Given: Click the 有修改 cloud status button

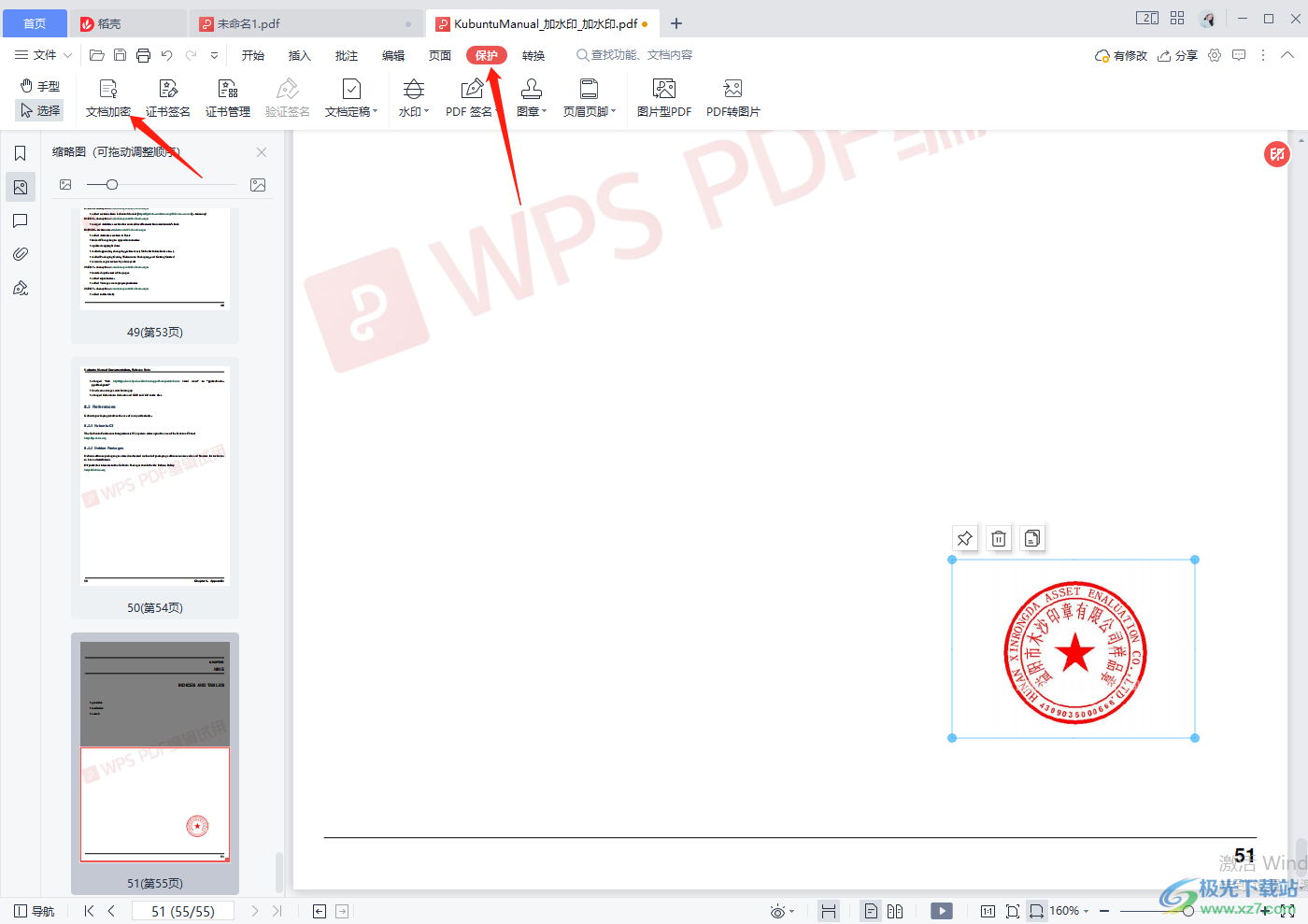Looking at the screenshot, I should click(x=1121, y=55).
